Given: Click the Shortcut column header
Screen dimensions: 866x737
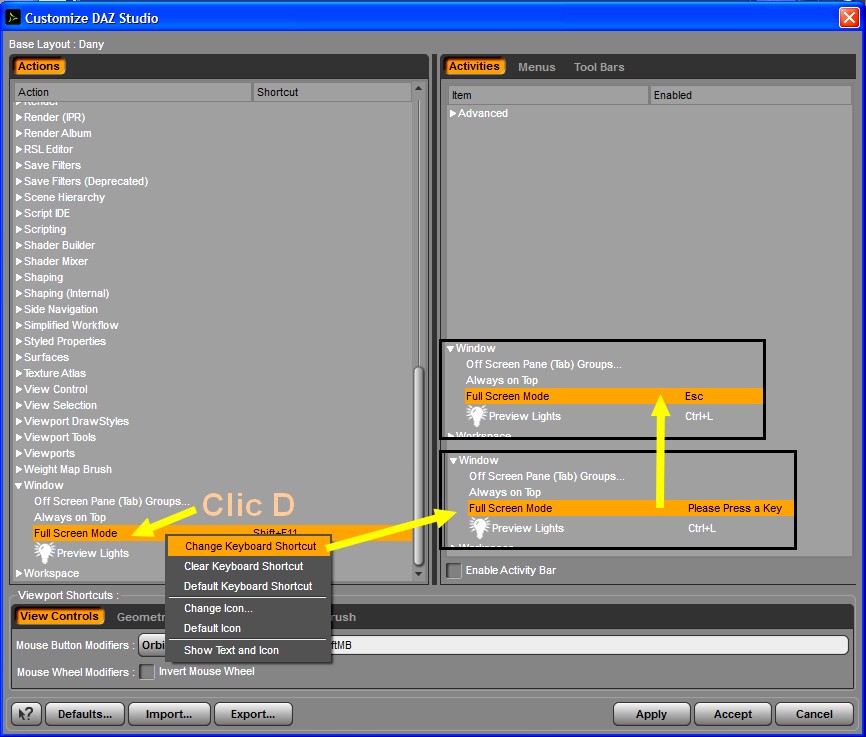Looking at the screenshot, I should coord(332,92).
